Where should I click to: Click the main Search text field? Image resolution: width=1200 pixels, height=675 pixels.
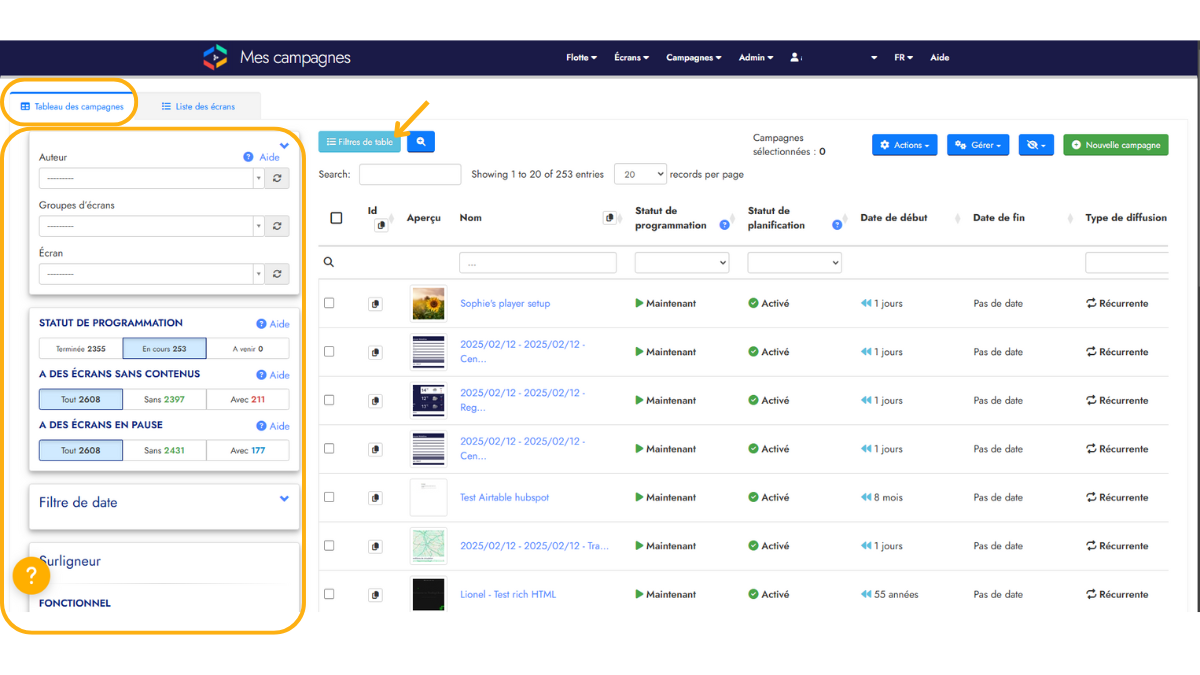pyautogui.click(x=409, y=174)
